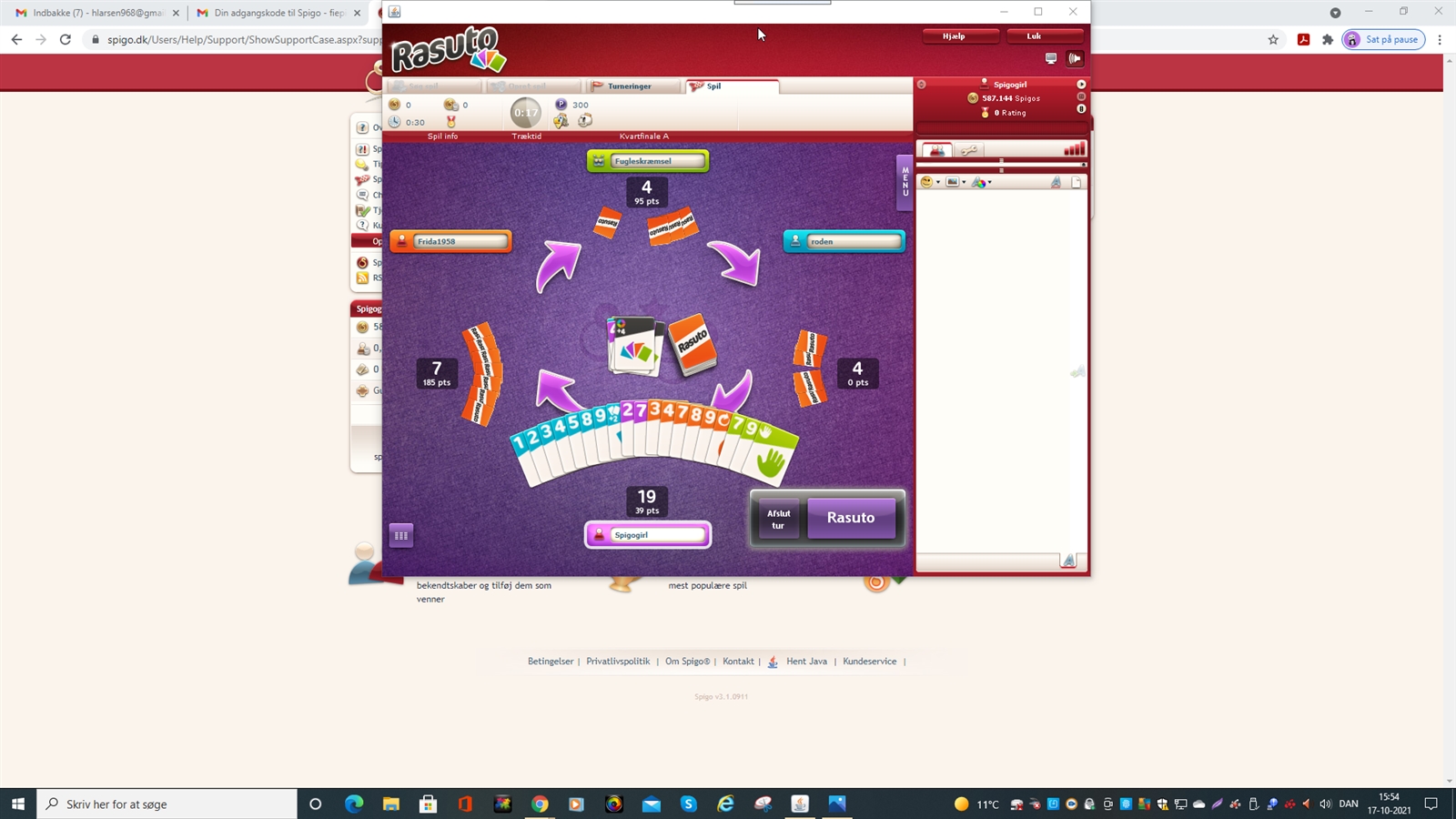This screenshot has width=1456, height=819.
Task: Open the wrench settings tab in chat panel
Action: click(968, 150)
